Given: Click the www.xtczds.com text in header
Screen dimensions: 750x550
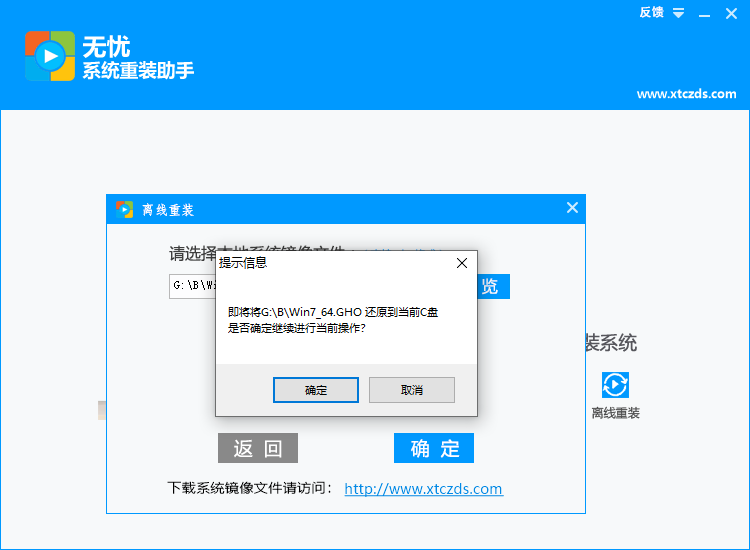Looking at the screenshot, I should (x=686, y=94).
